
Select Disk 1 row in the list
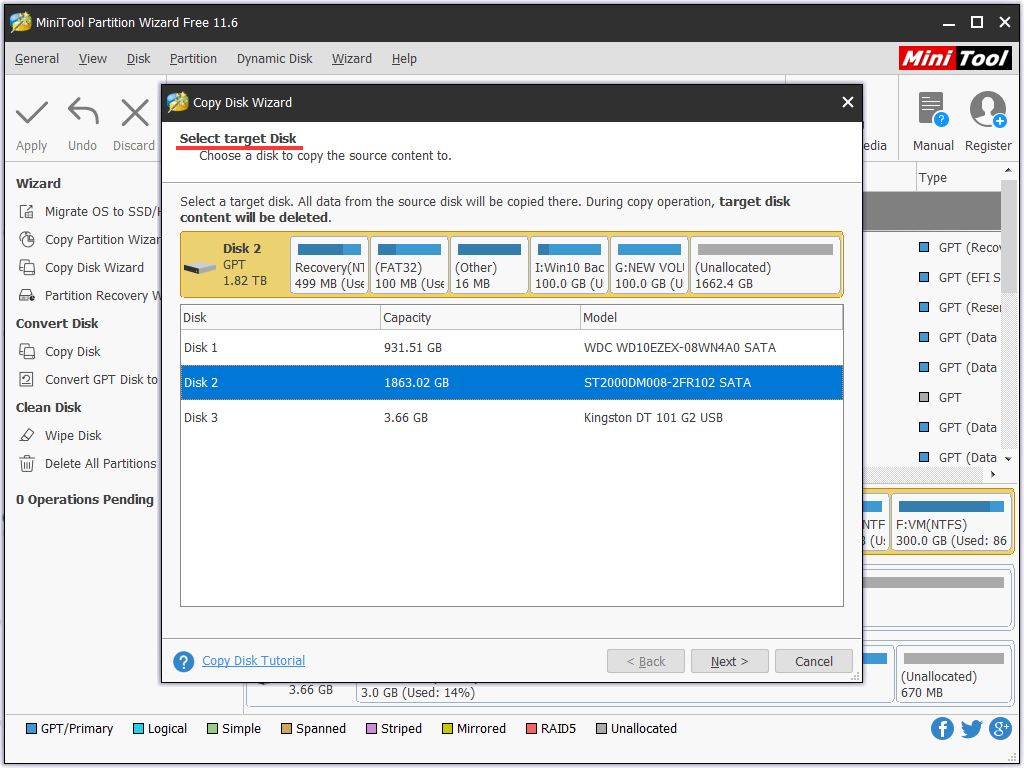(512, 347)
